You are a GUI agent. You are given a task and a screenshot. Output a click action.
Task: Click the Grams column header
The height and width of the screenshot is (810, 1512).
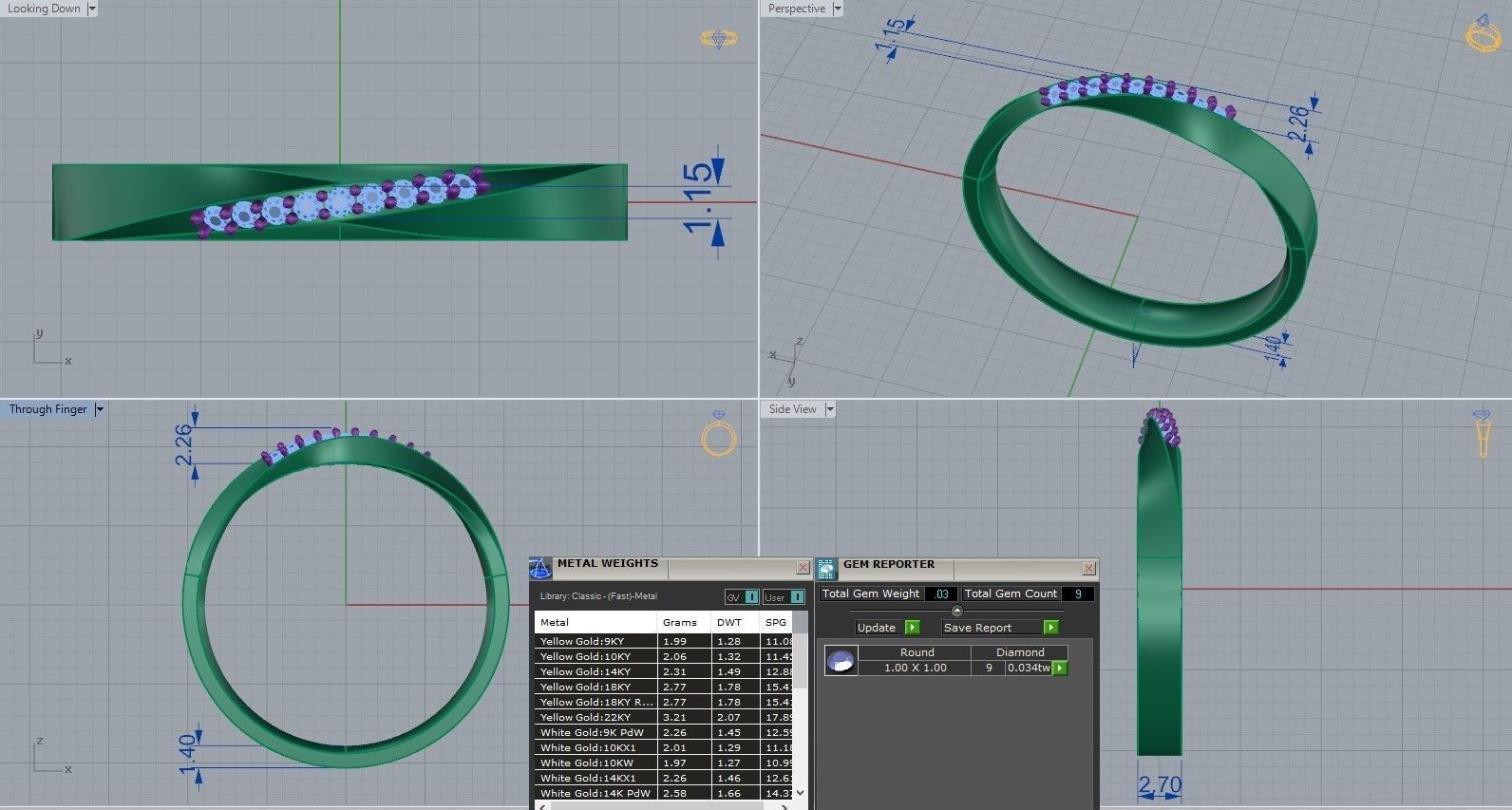point(684,622)
